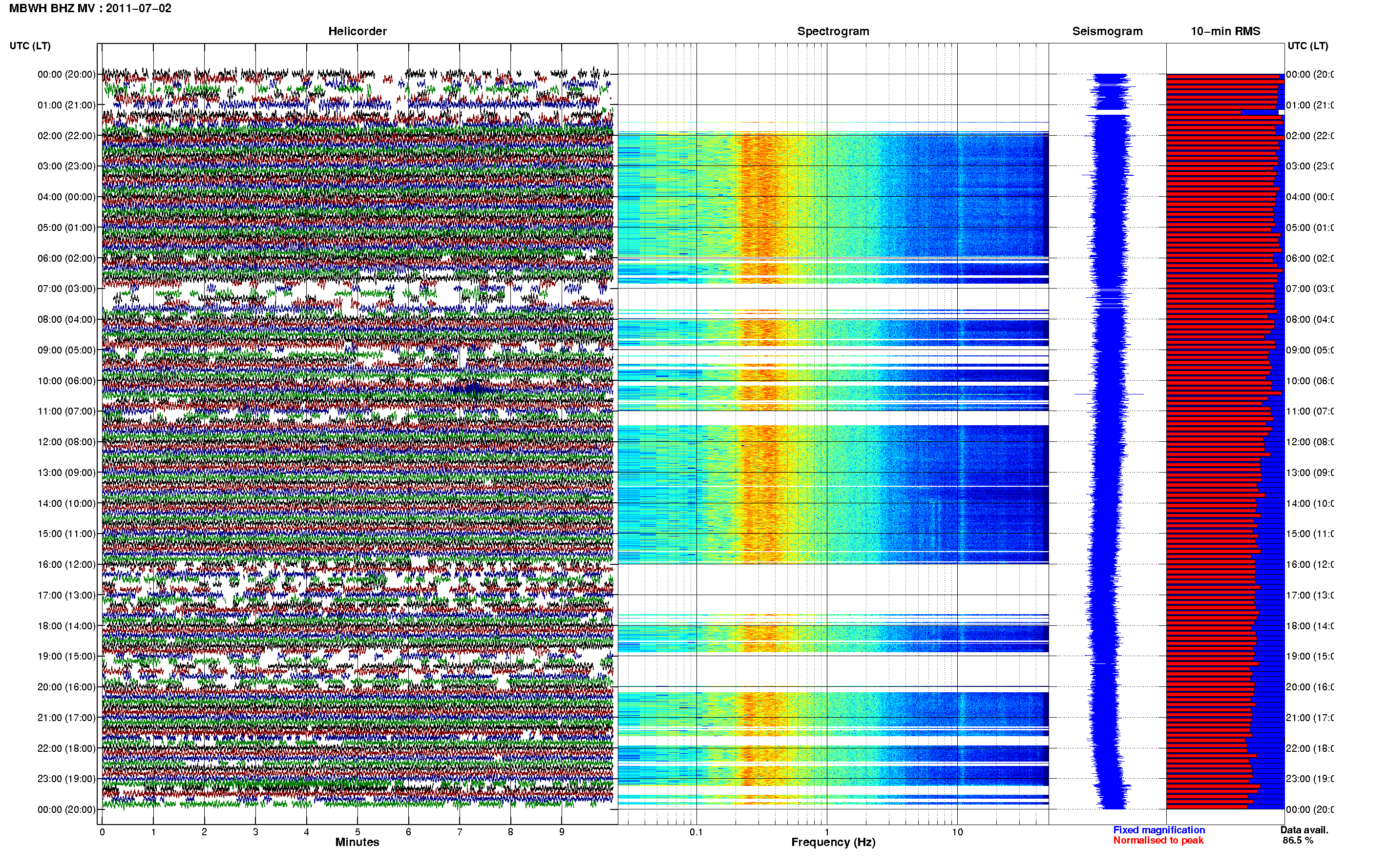Viewport: 1389px width, 868px height.
Task: Click the 5 tick on the Minutes axis
Action: [x=357, y=832]
